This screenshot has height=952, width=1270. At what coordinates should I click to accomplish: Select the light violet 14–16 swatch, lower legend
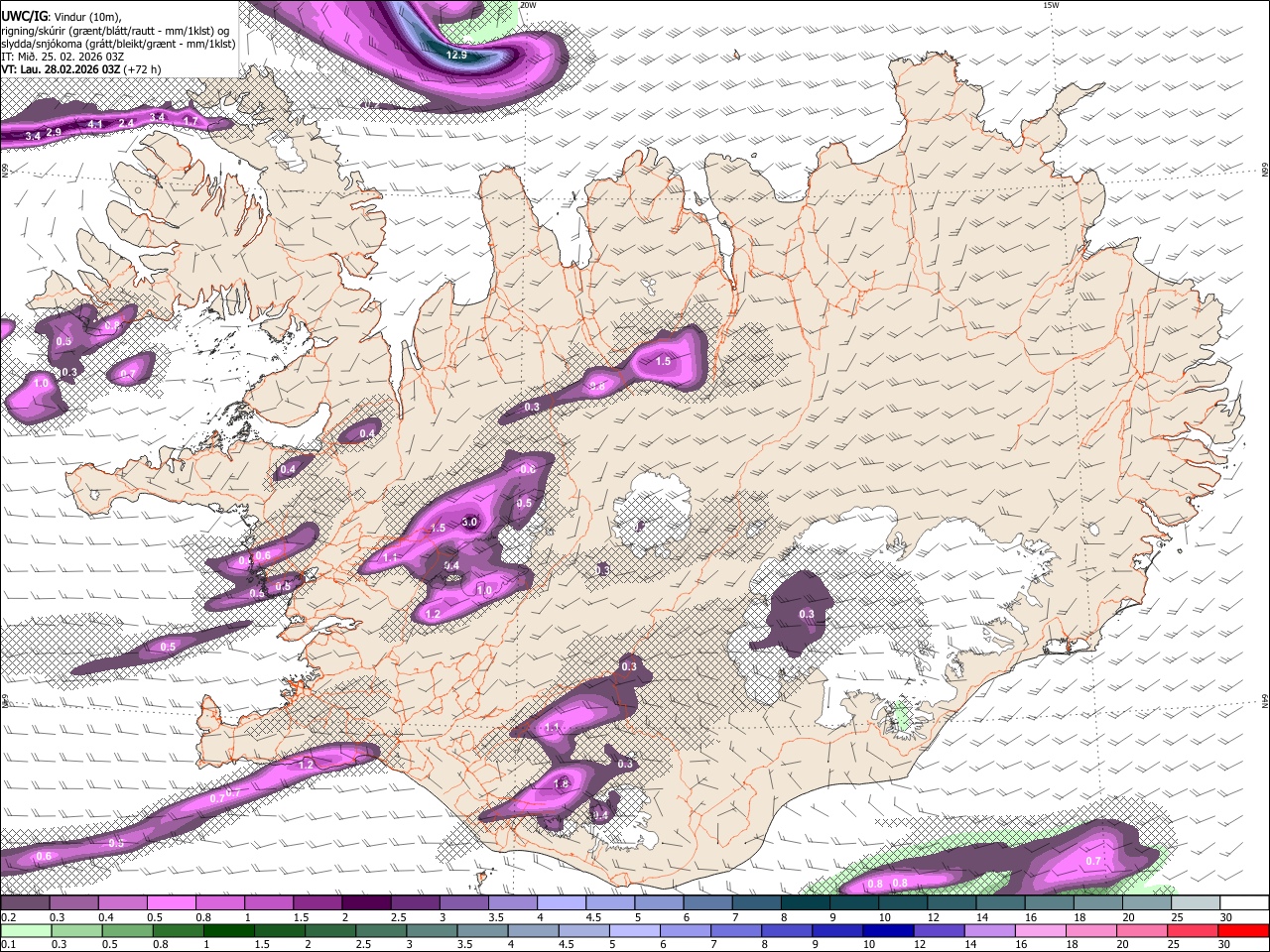[990, 930]
